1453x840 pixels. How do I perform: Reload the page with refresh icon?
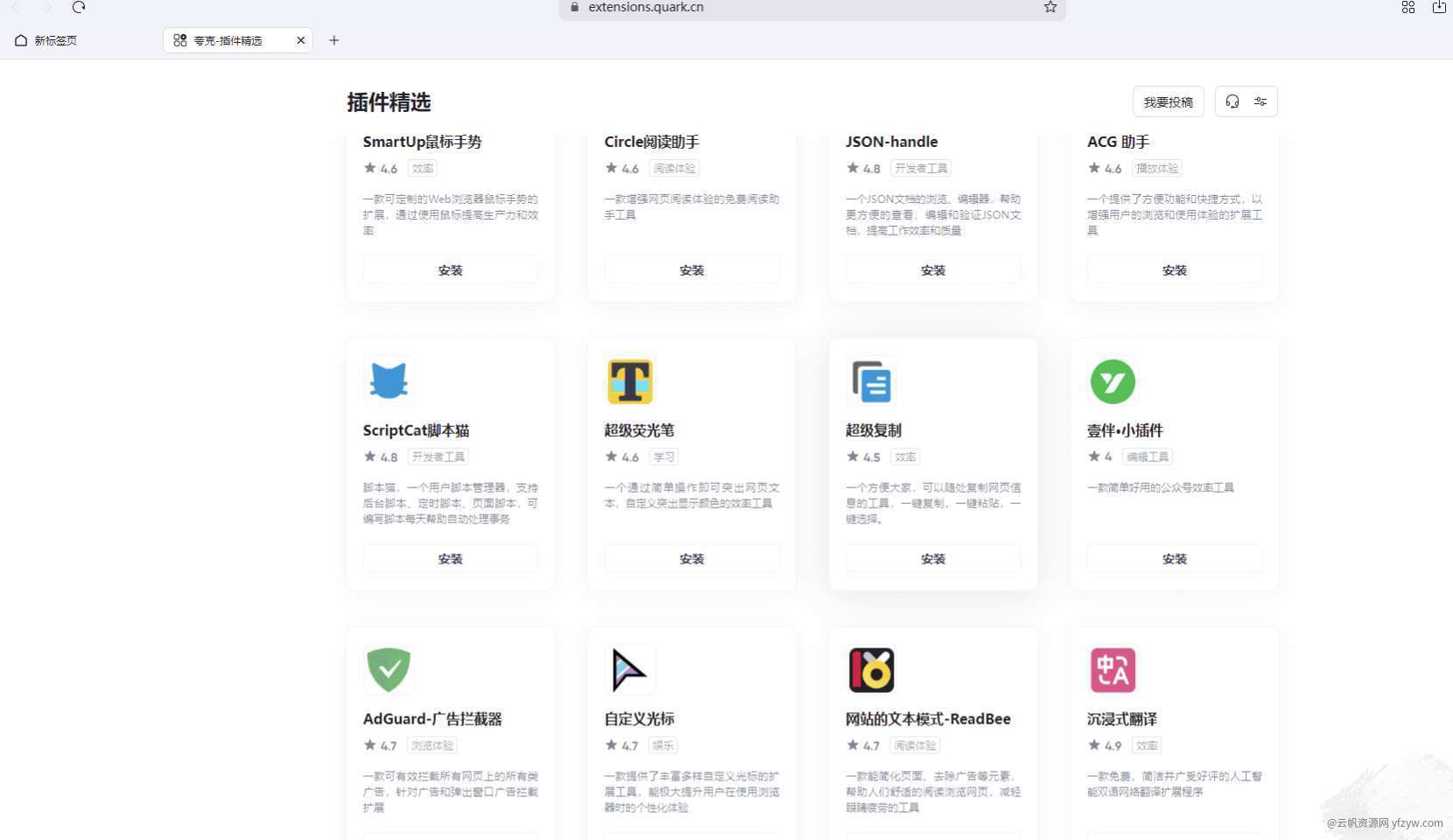[x=79, y=7]
